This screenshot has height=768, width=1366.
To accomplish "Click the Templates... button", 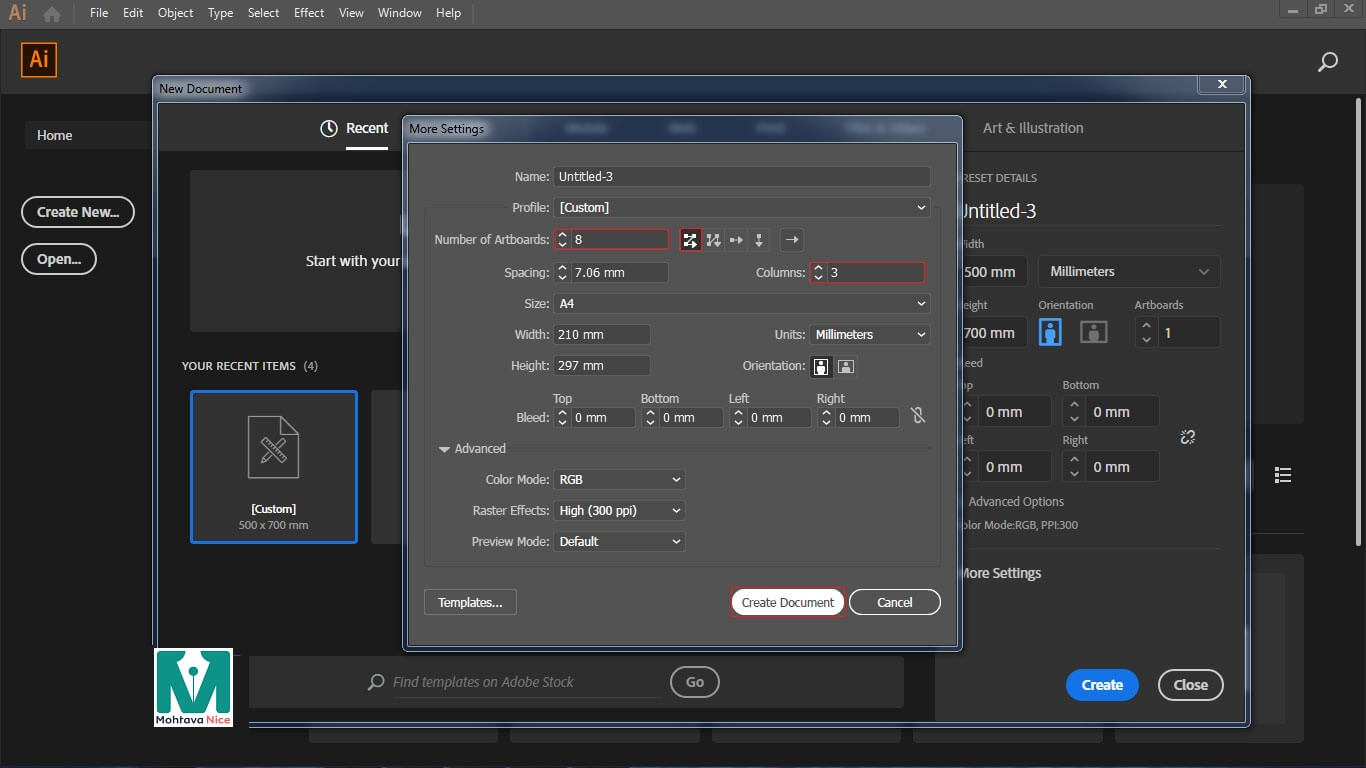I will click(x=470, y=602).
